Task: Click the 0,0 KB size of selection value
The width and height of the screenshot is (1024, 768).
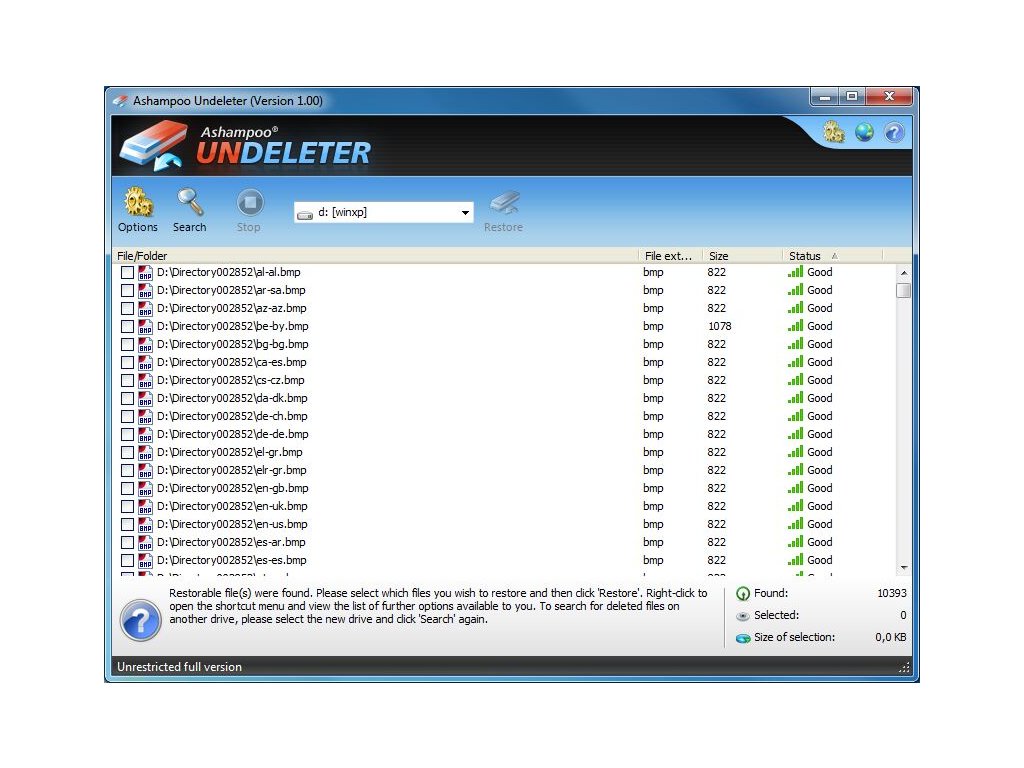Action: (891, 637)
